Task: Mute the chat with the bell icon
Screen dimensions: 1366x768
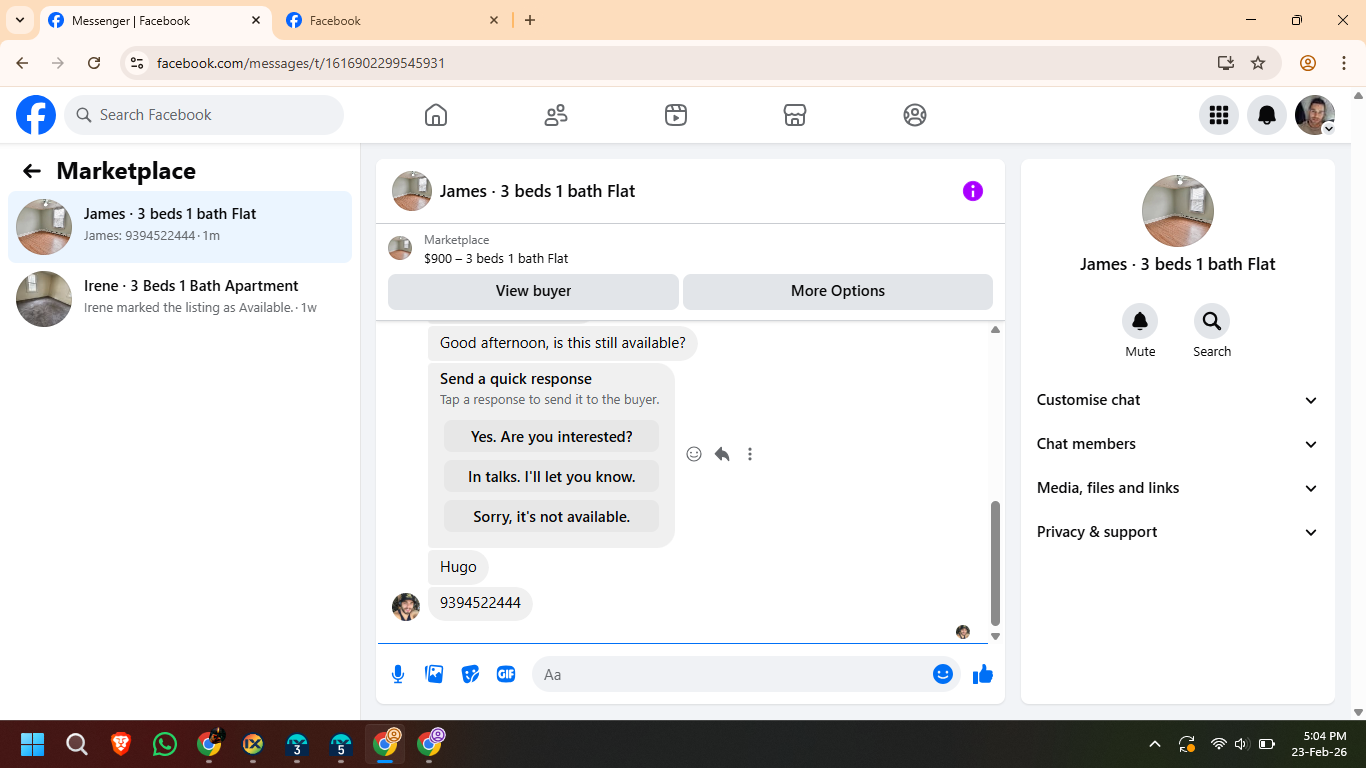Action: (x=1140, y=321)
